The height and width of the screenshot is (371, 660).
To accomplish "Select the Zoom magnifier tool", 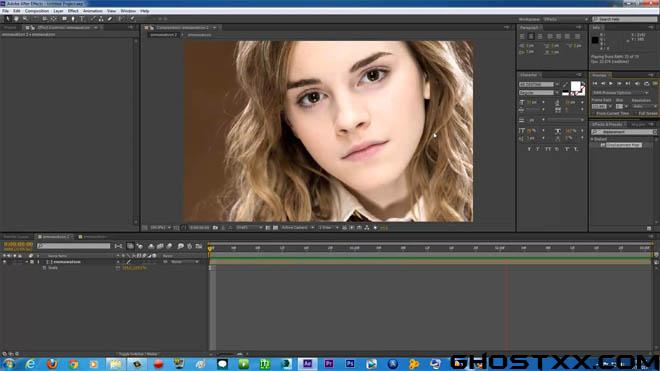I will [25, 19].
